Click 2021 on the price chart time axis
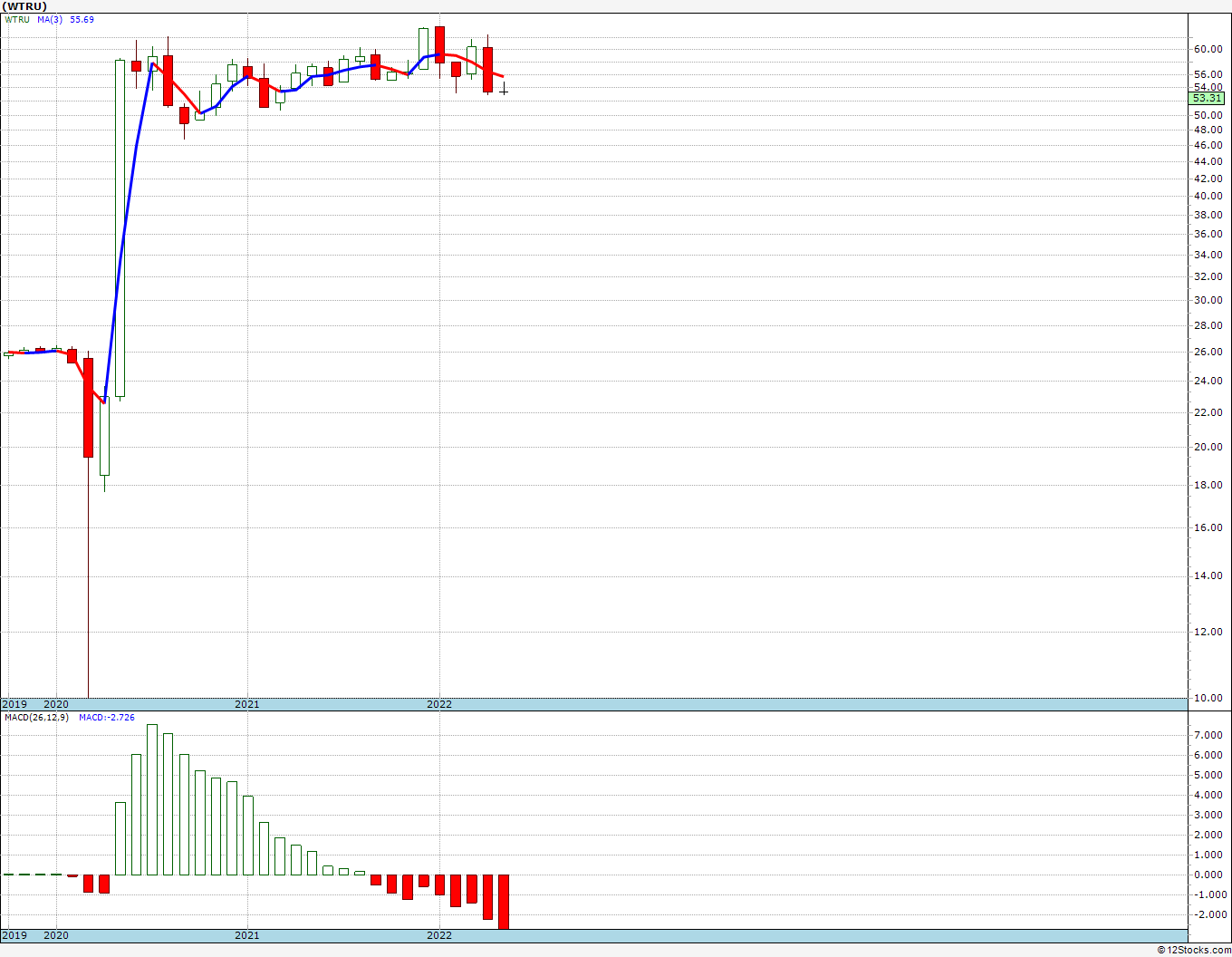1232x957 pixels. coord(247,704)
